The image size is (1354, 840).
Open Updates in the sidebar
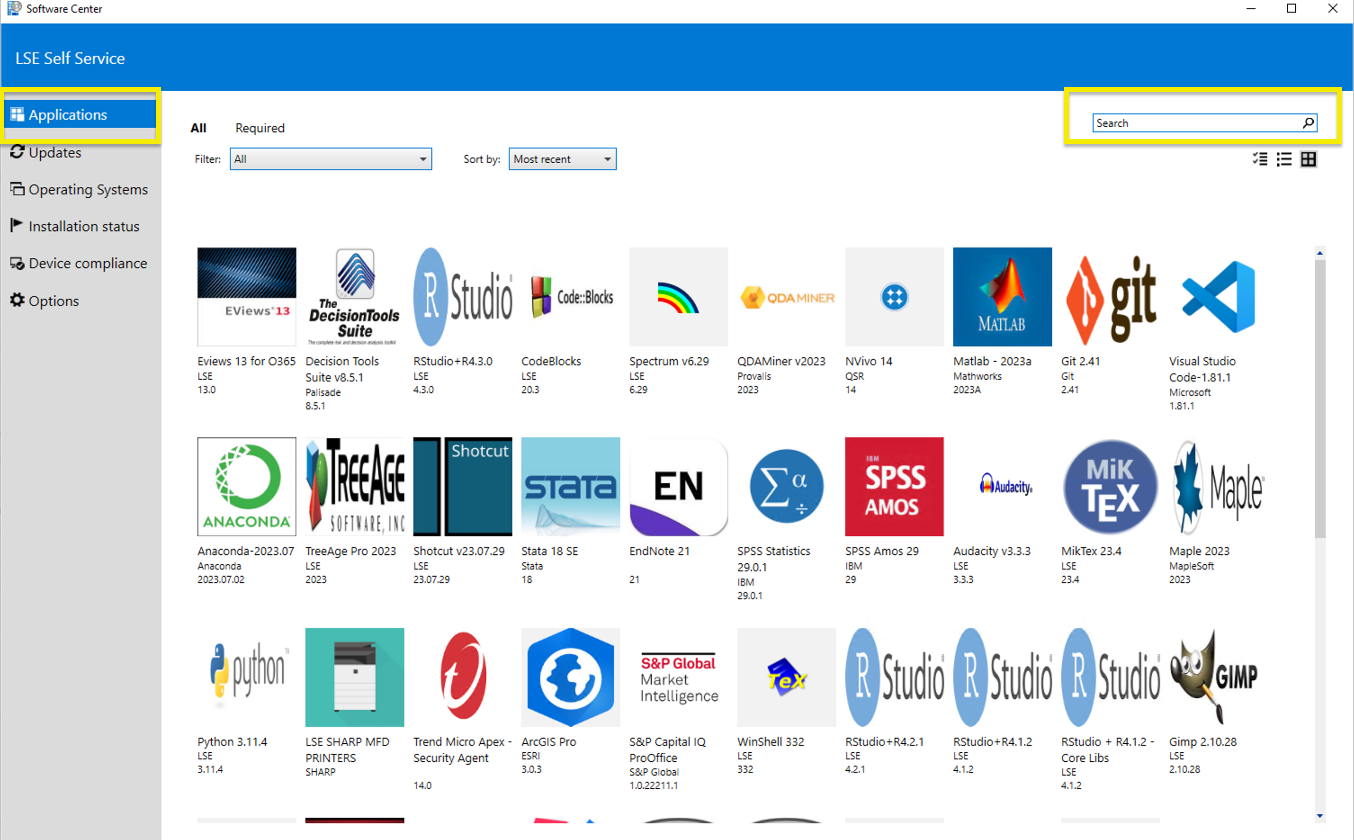tap(55, 153)
